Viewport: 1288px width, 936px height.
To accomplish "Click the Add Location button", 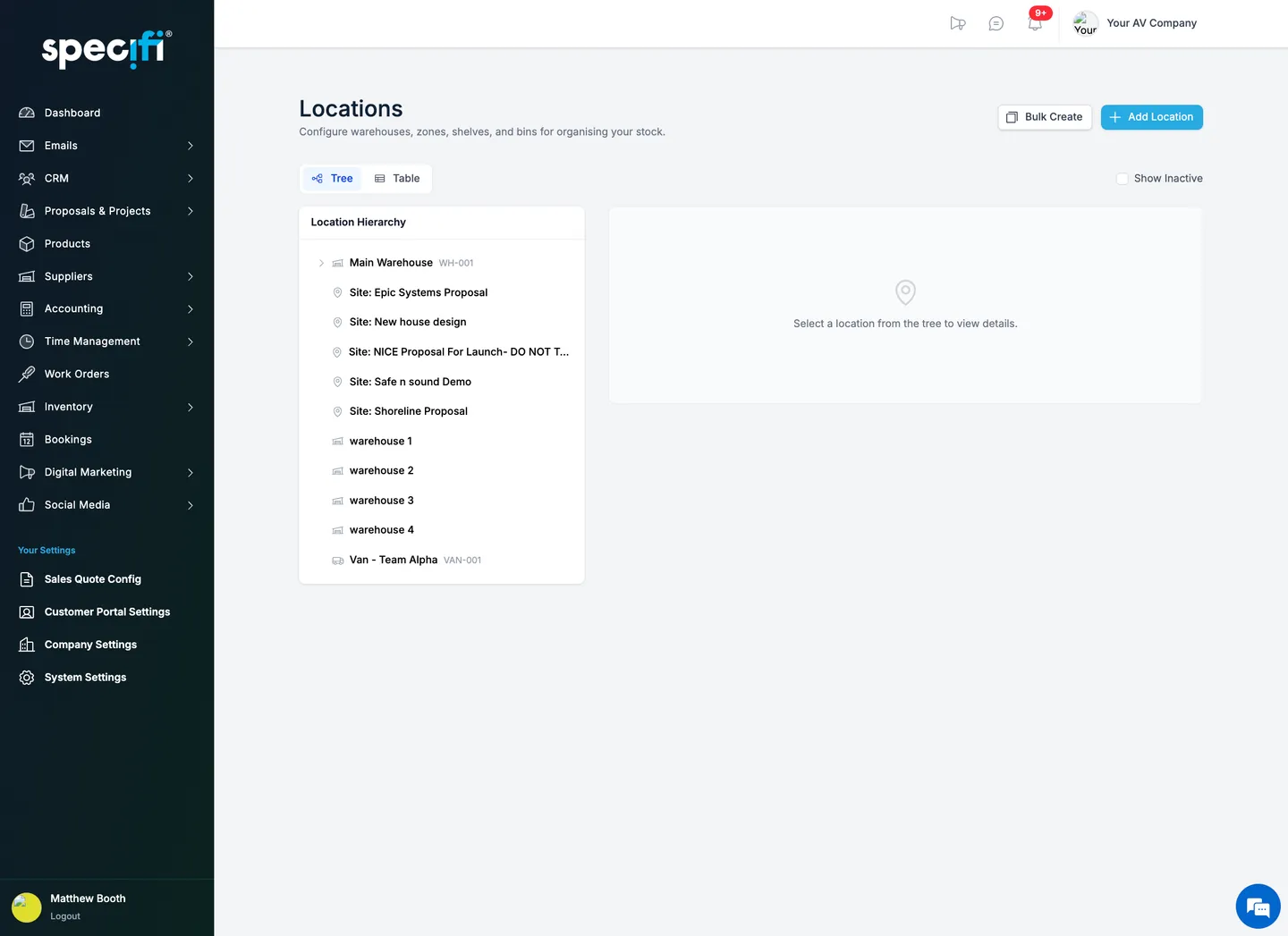I will [x=1152, y=117].
